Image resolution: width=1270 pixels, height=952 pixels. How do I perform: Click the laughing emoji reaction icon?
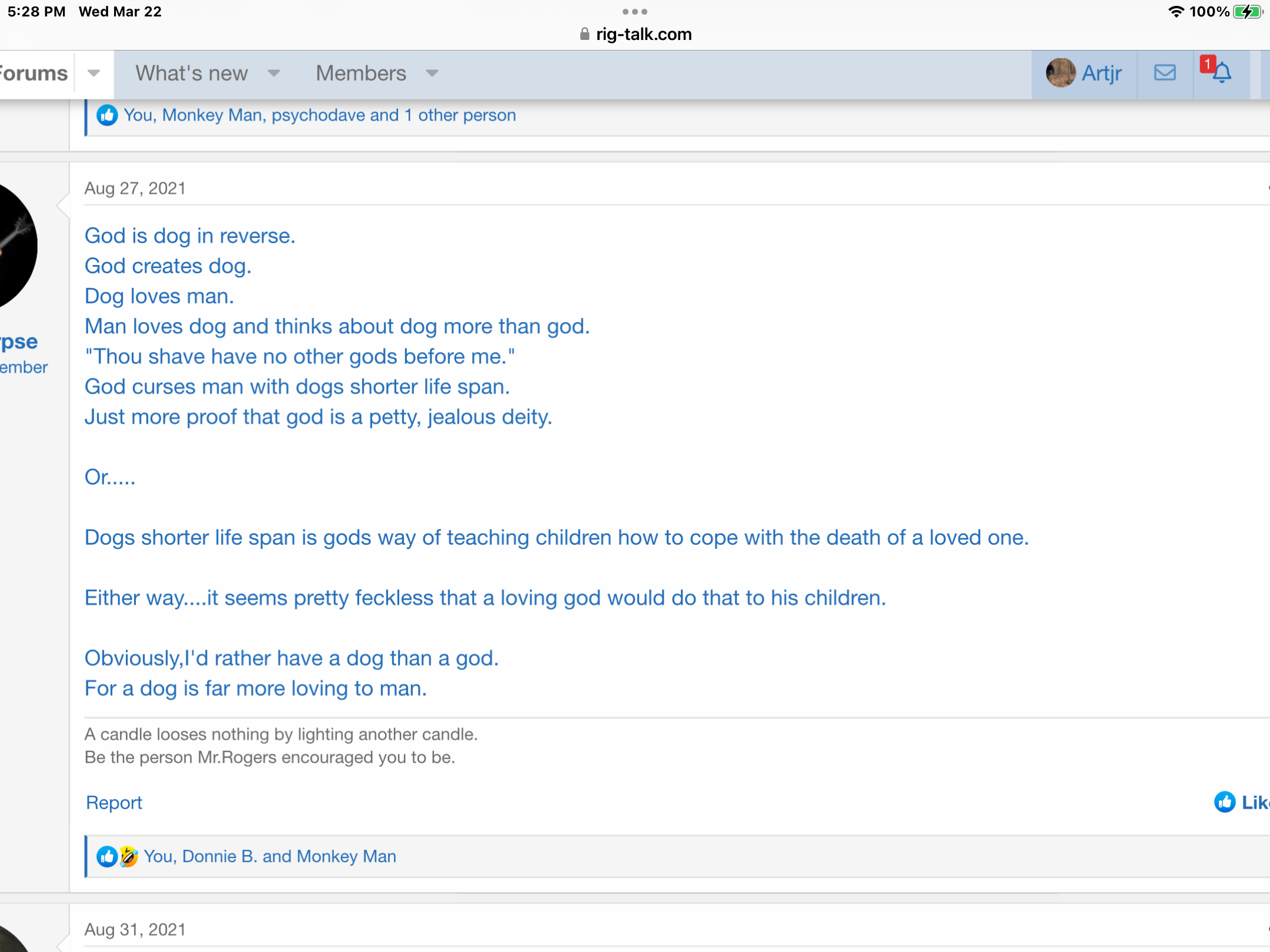point(129,856)
